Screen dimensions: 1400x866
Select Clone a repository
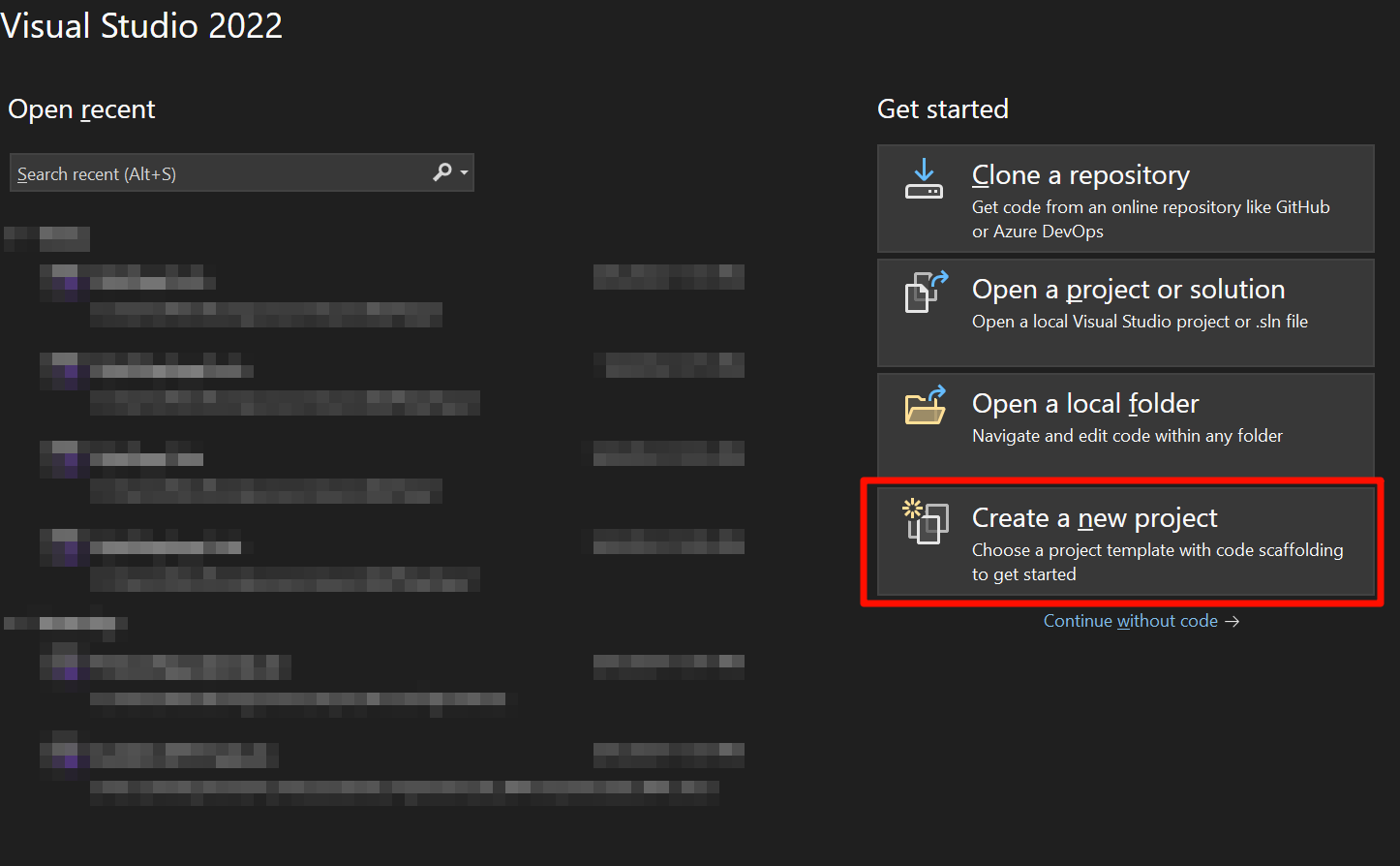tap(1126, 199)
